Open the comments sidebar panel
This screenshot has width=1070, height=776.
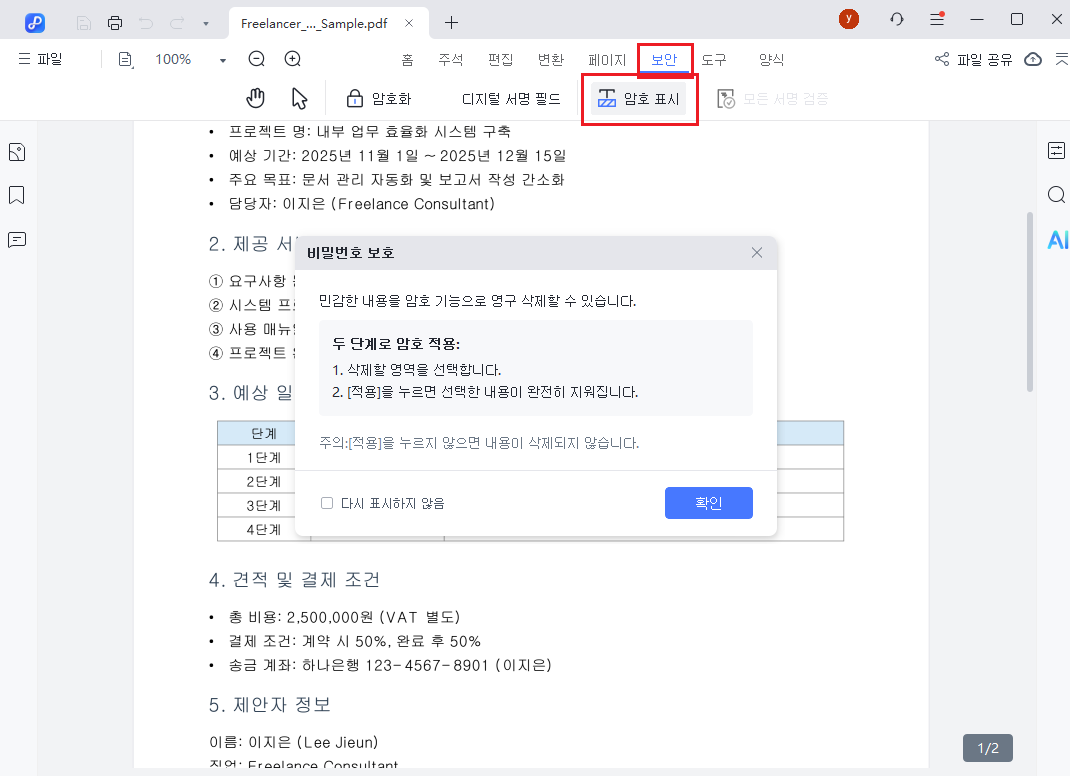(16, 239)
